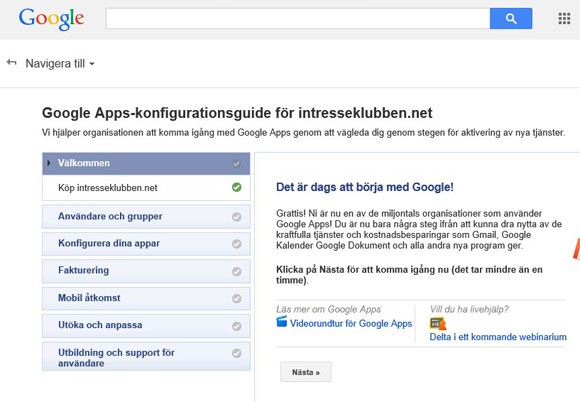Open Utbildning och support för användare section

coord(146,356)
